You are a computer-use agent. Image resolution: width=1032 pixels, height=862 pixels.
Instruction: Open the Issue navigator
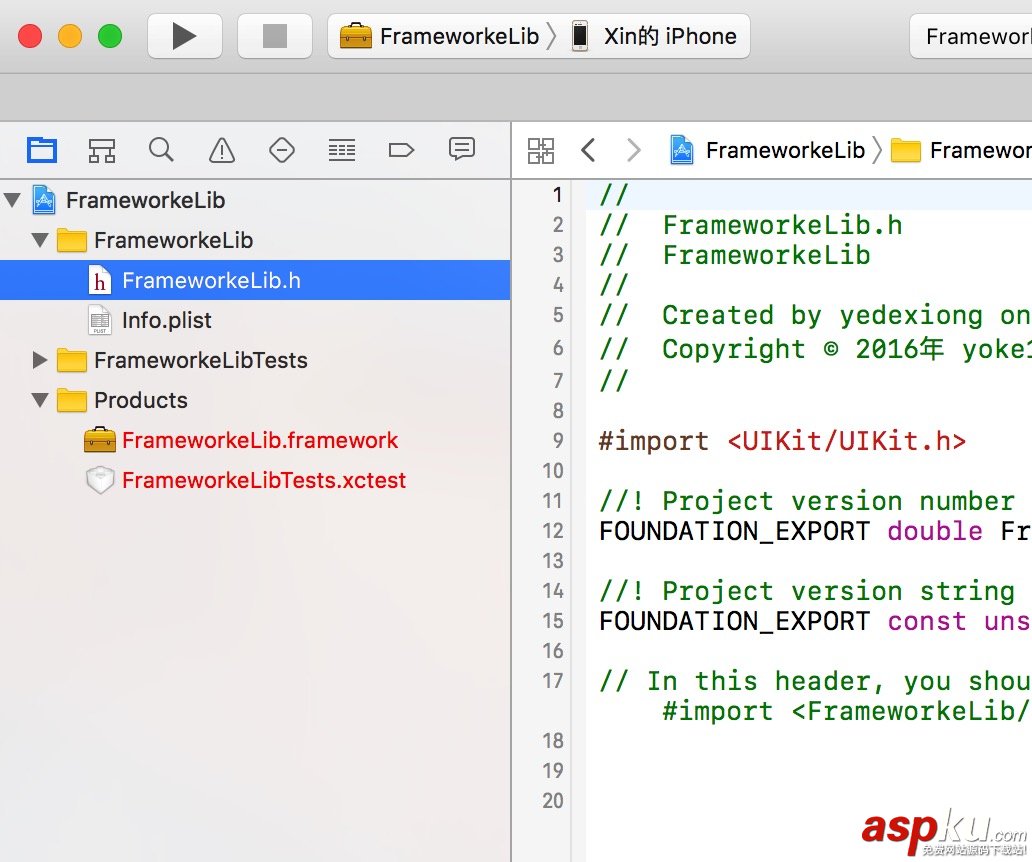click(222, 150)
